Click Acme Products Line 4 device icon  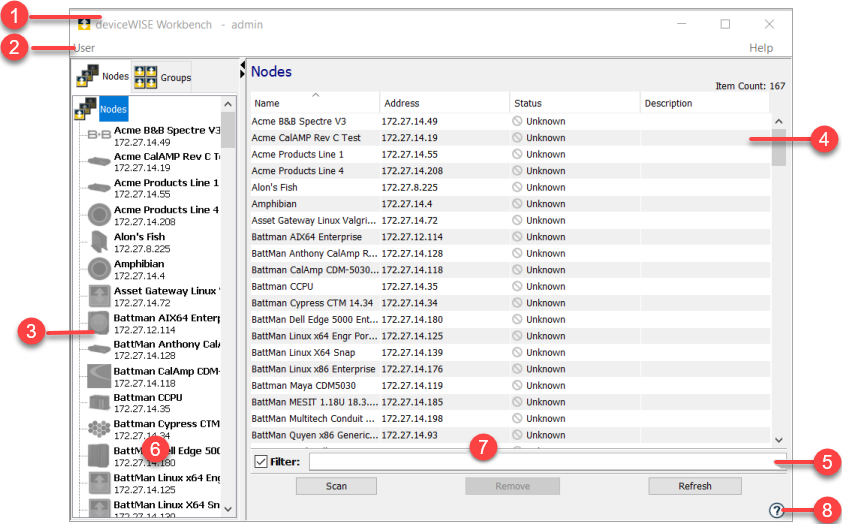pyautogui.click(x=99, y=215)
